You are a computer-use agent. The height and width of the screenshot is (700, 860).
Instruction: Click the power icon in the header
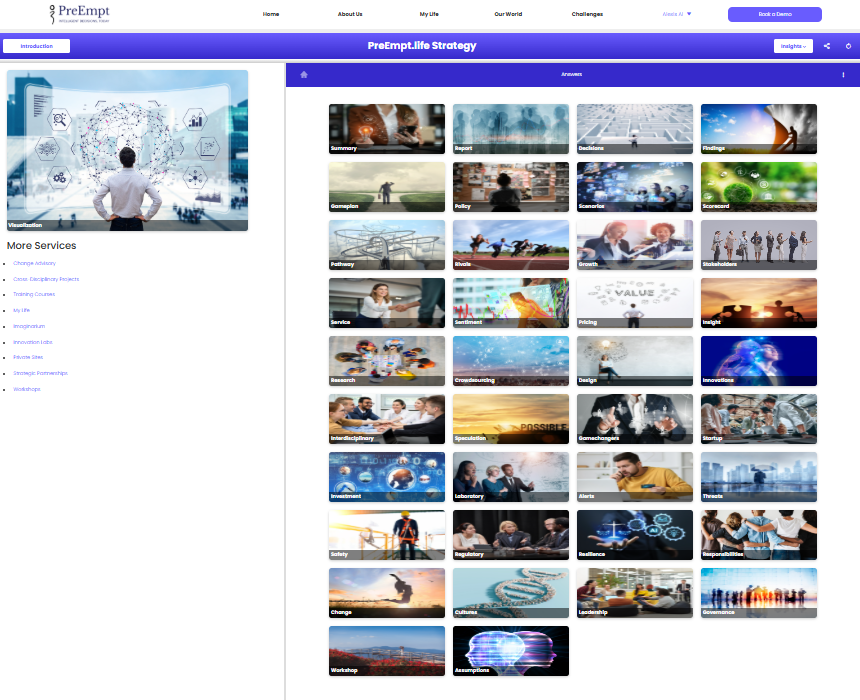click(848, 46)
